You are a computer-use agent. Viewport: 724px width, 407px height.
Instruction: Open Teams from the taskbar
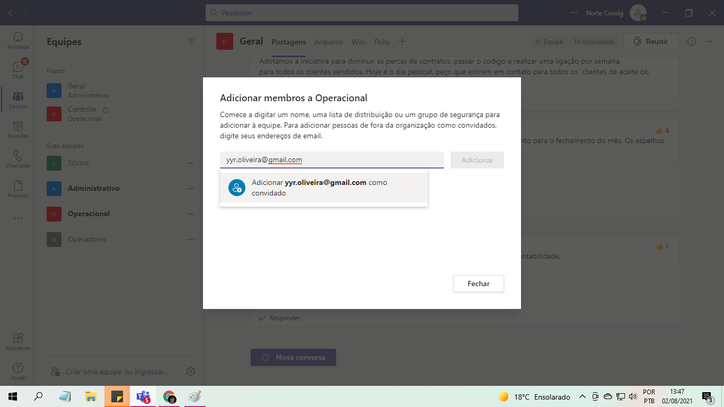pyautogui.click(x=143, y=396)
